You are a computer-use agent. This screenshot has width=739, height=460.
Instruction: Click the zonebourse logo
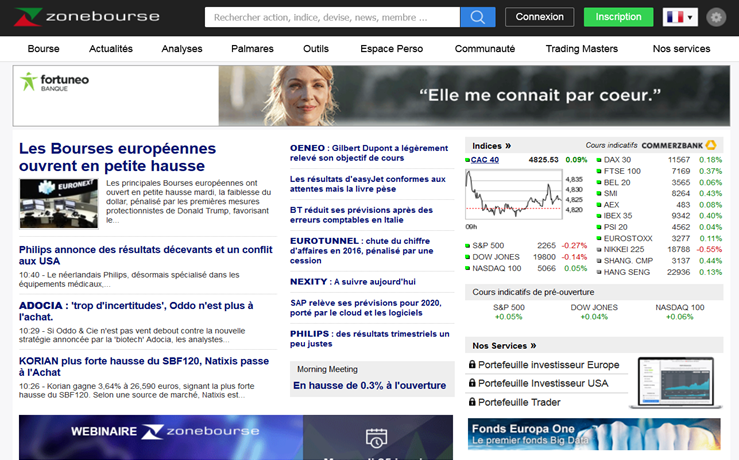(87, 17)
